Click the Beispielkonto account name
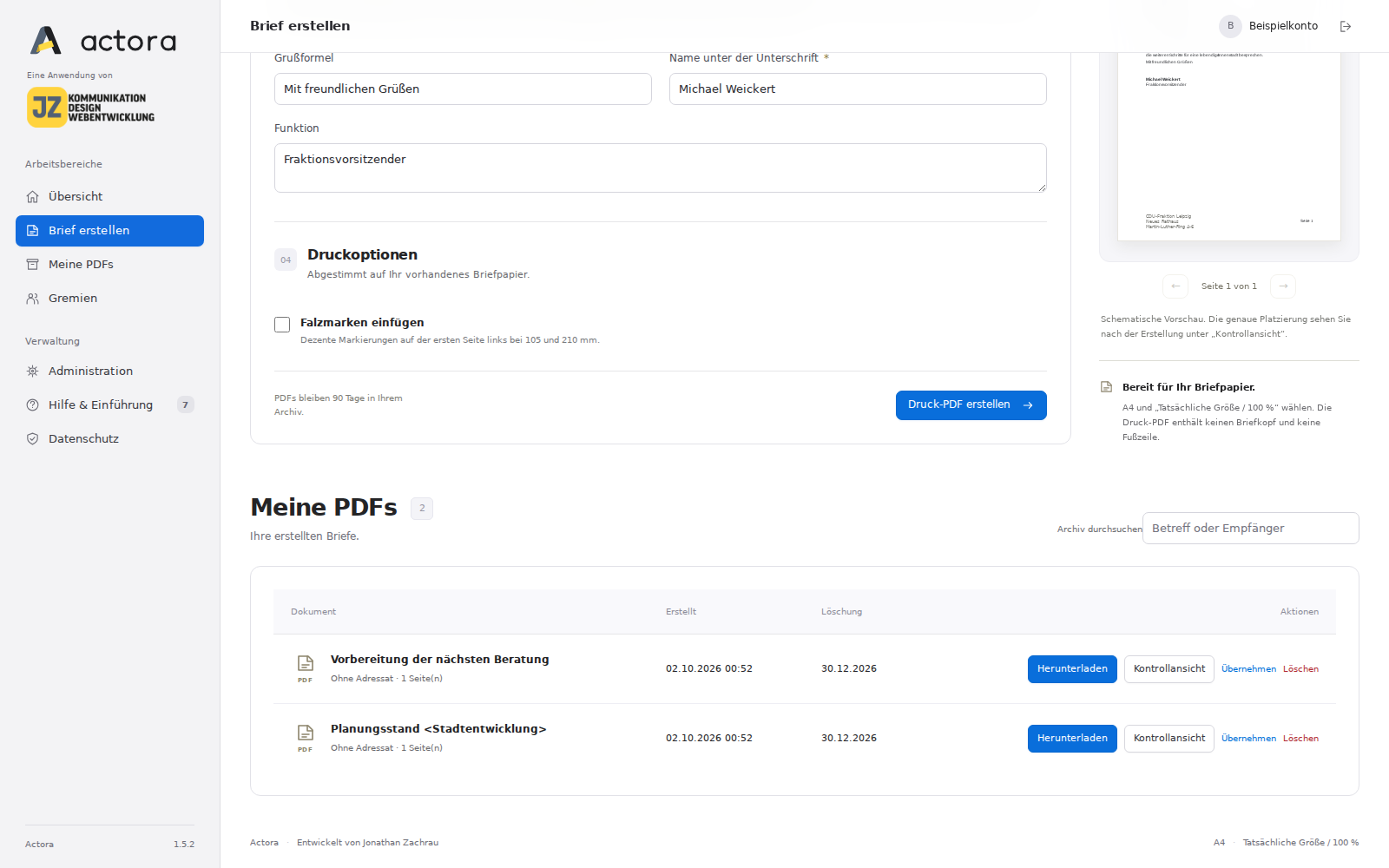The image size is (1389, 868). coord(1283,26)
